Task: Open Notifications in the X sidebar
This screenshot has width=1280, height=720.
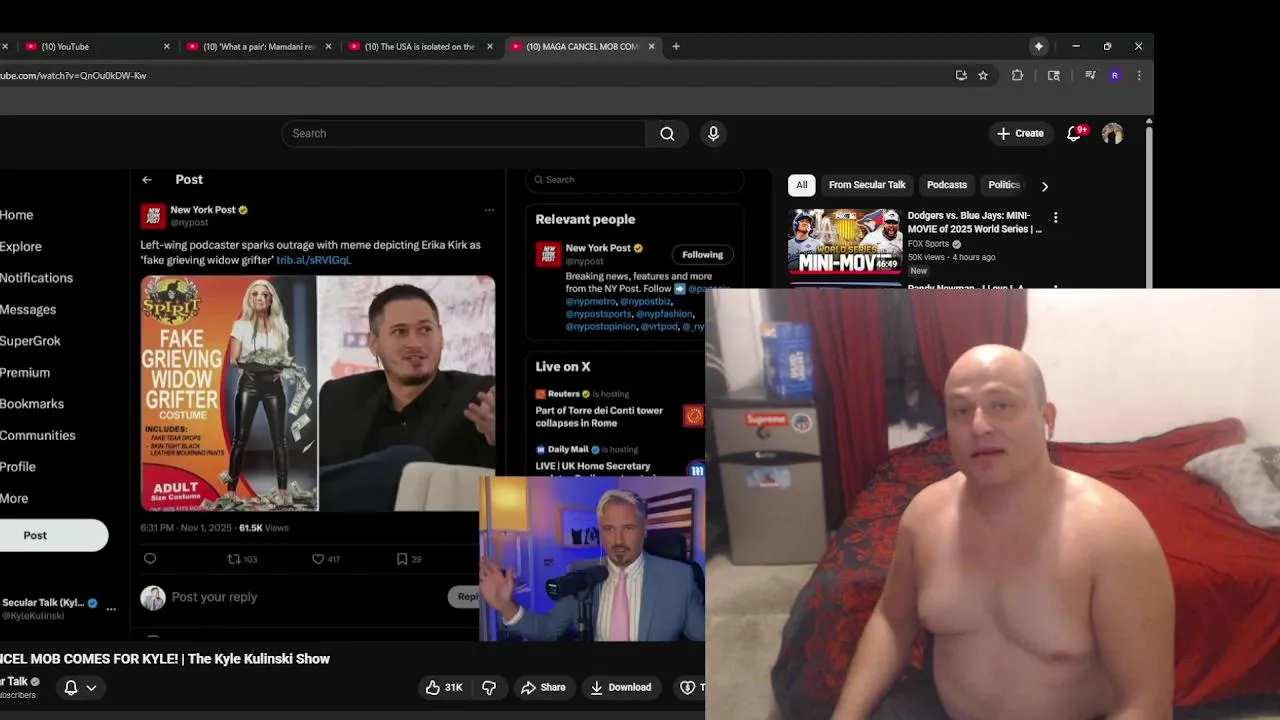Action: 36,278
